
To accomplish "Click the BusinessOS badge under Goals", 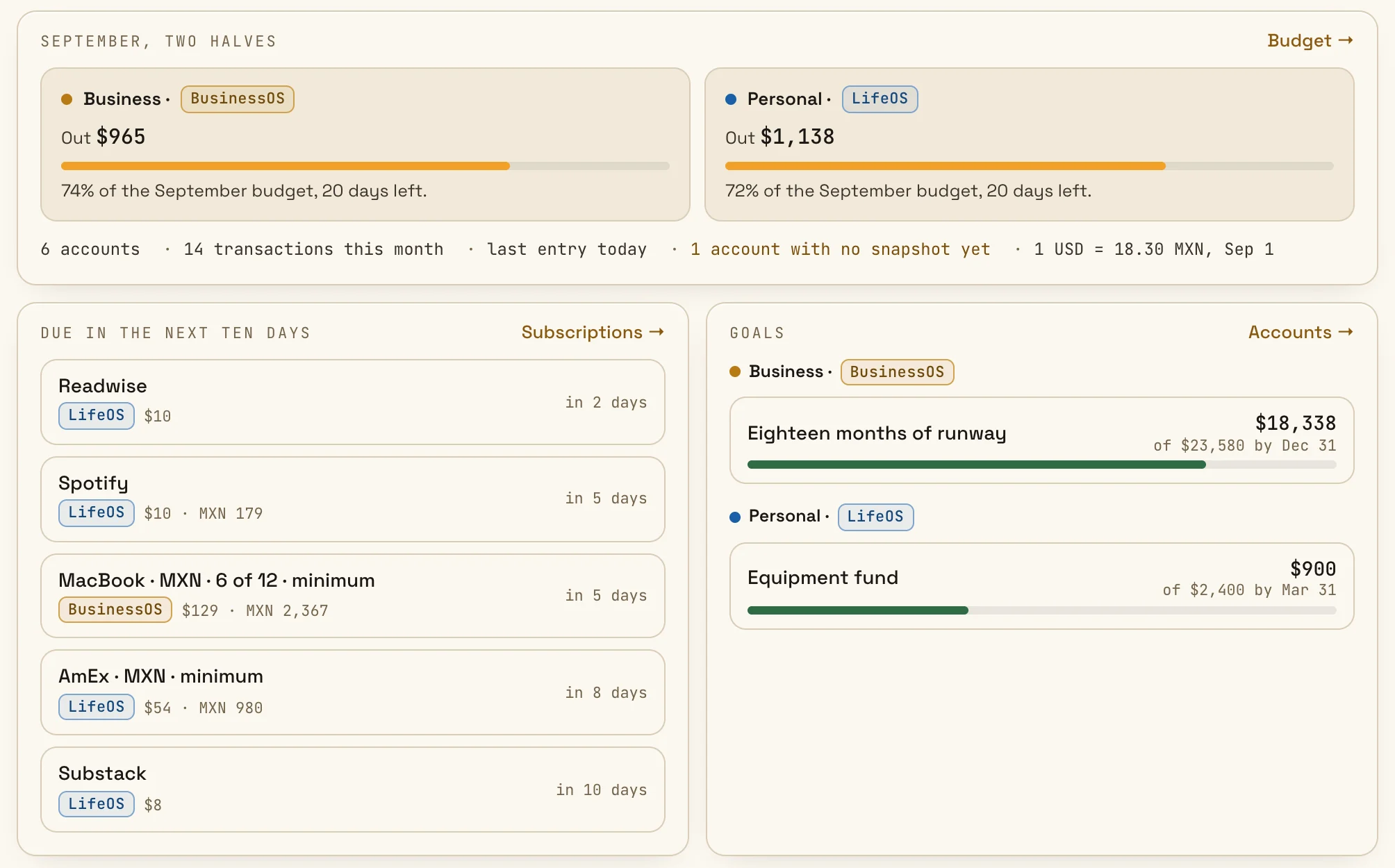I will (897, 372).
